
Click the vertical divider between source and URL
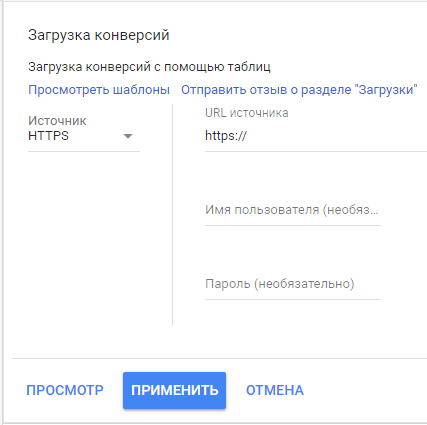coord(172,215)
